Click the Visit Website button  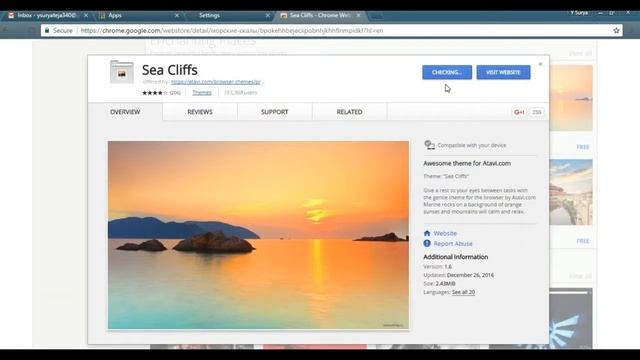tap(503, 72)
